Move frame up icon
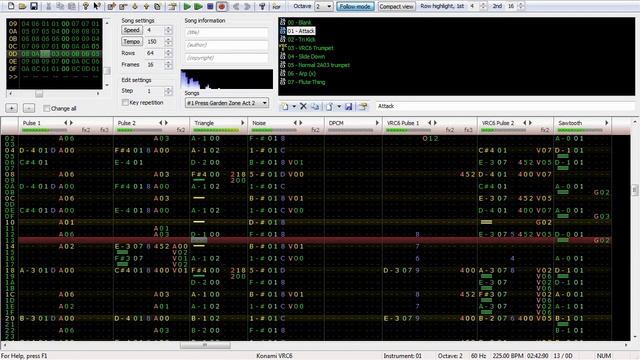 point(146,6)
